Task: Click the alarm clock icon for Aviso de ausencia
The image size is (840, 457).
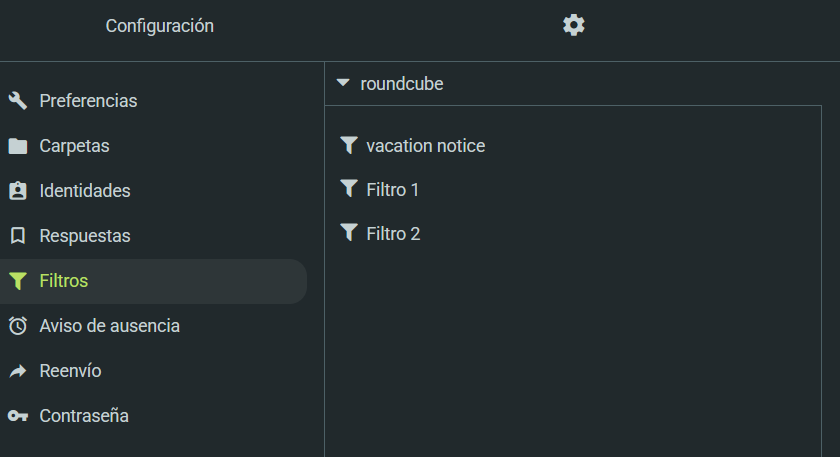Action: point(18,326)
